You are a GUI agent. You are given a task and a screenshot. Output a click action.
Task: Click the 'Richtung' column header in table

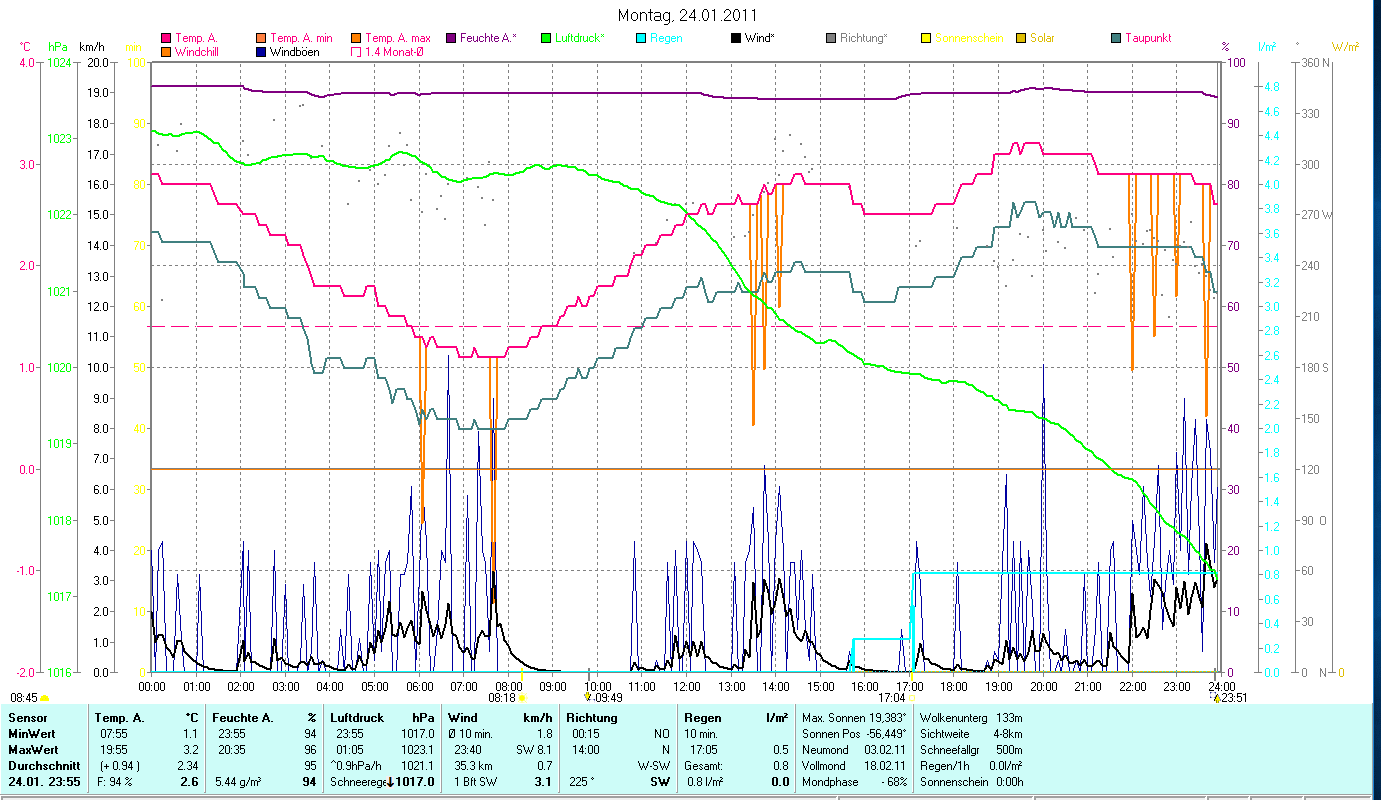590,718
